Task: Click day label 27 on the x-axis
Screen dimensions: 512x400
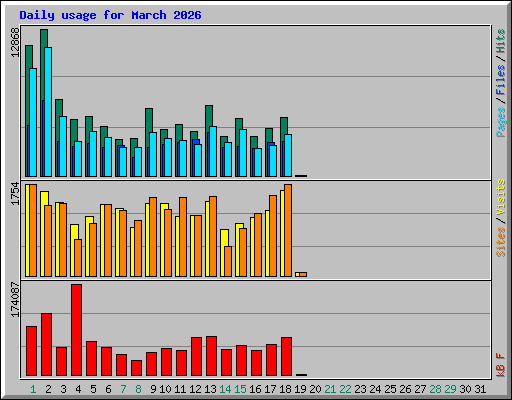Action: (x=420, y=389)
